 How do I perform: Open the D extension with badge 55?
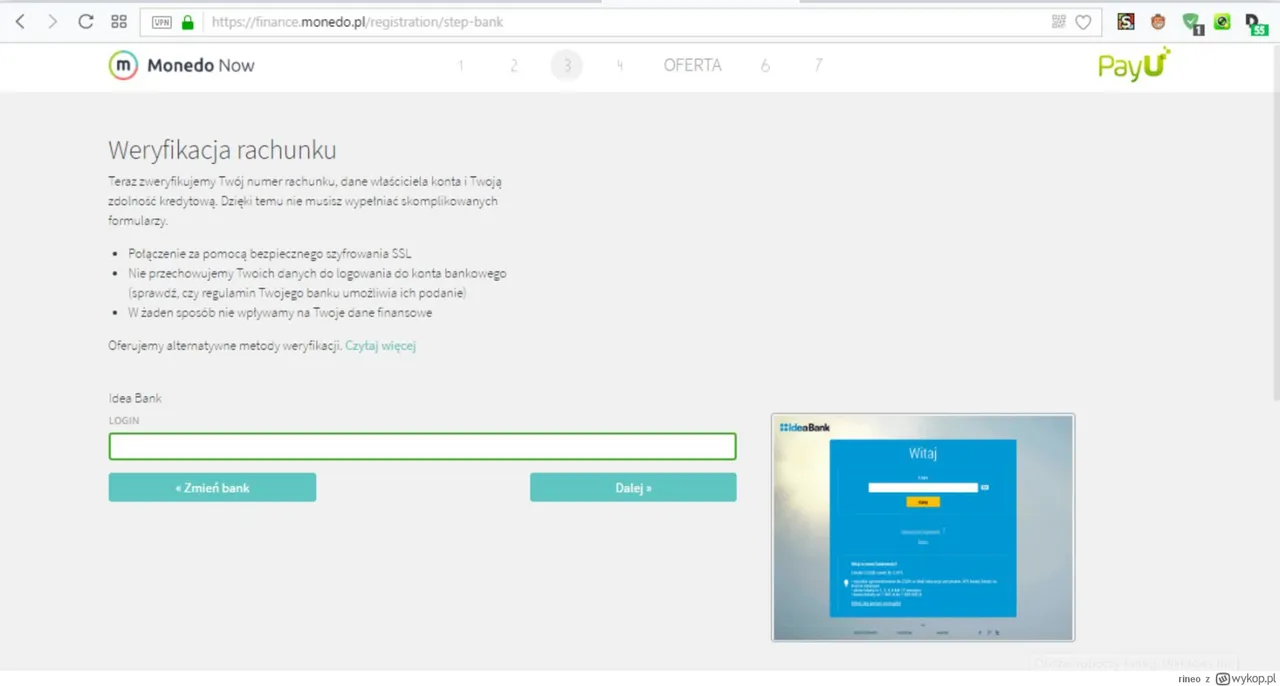[1255, 24]
